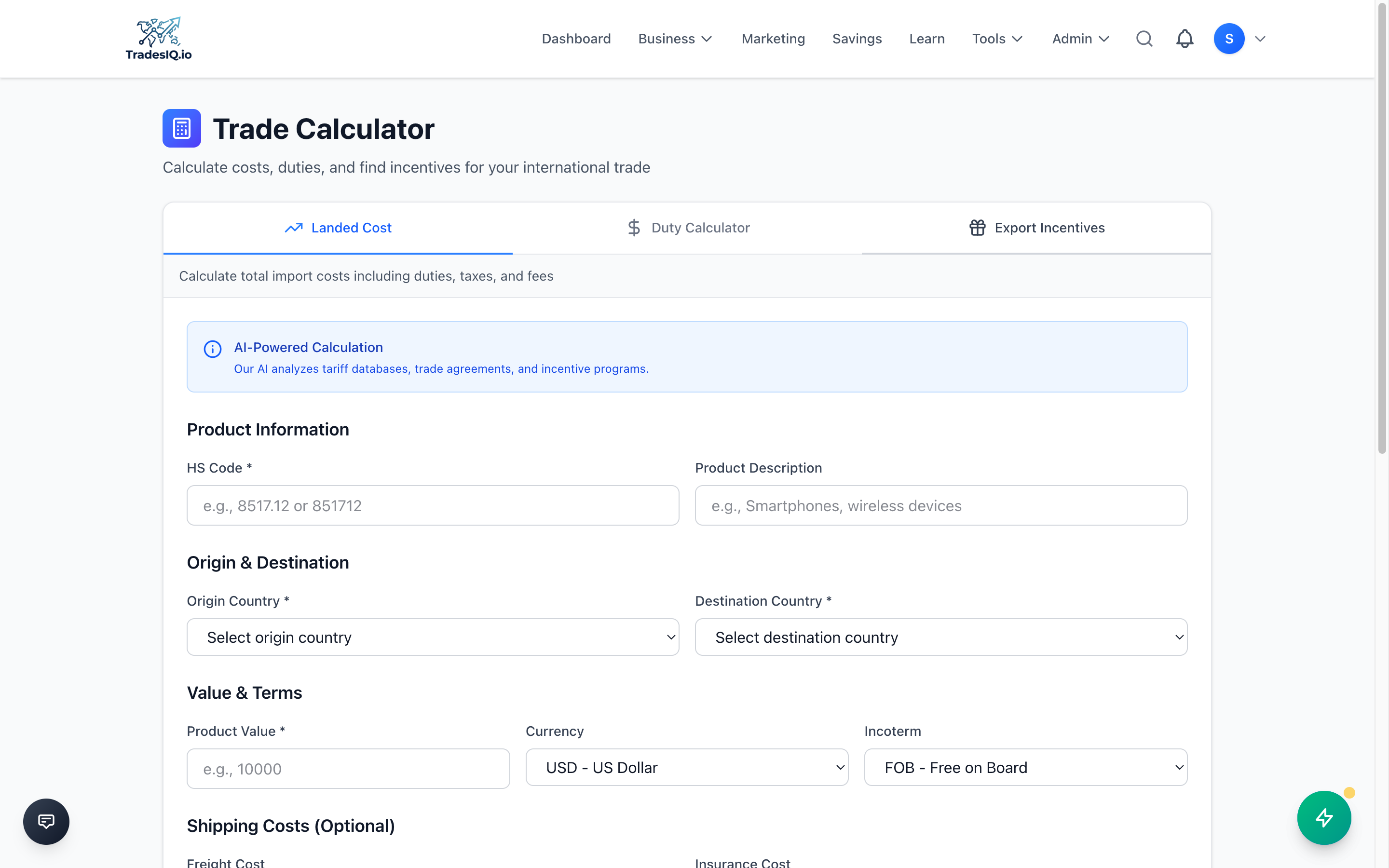Open the Dashboard nav item
Image resolution: width=1389 pixels, height=868 pixels.
point(576,39)
